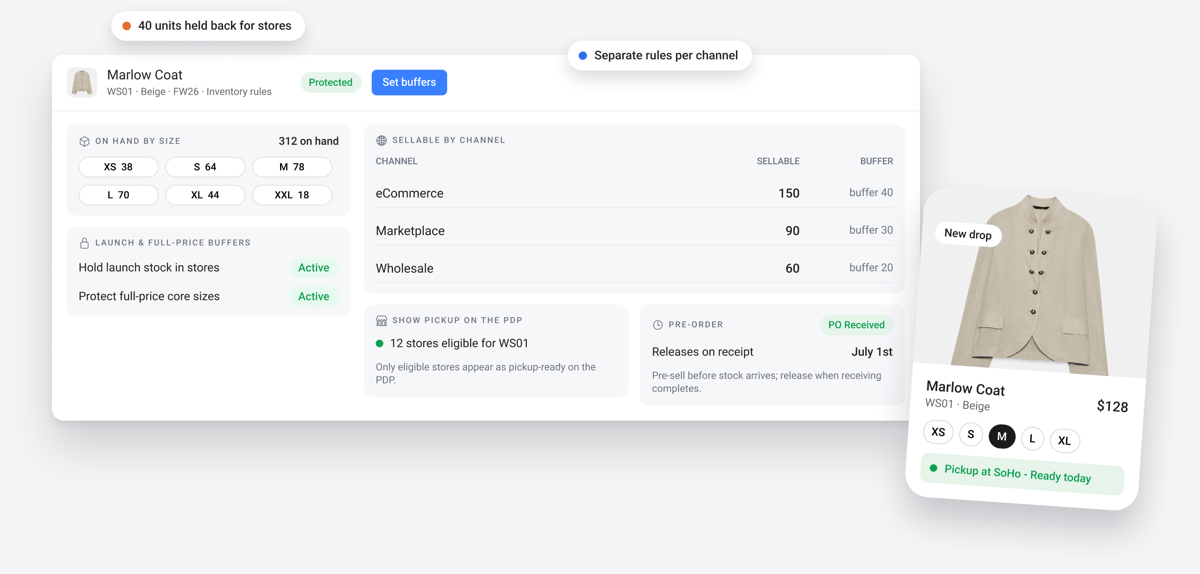Click the BUFFER column header
This screenshot has height=574, width=1200.
click(876, 161)
